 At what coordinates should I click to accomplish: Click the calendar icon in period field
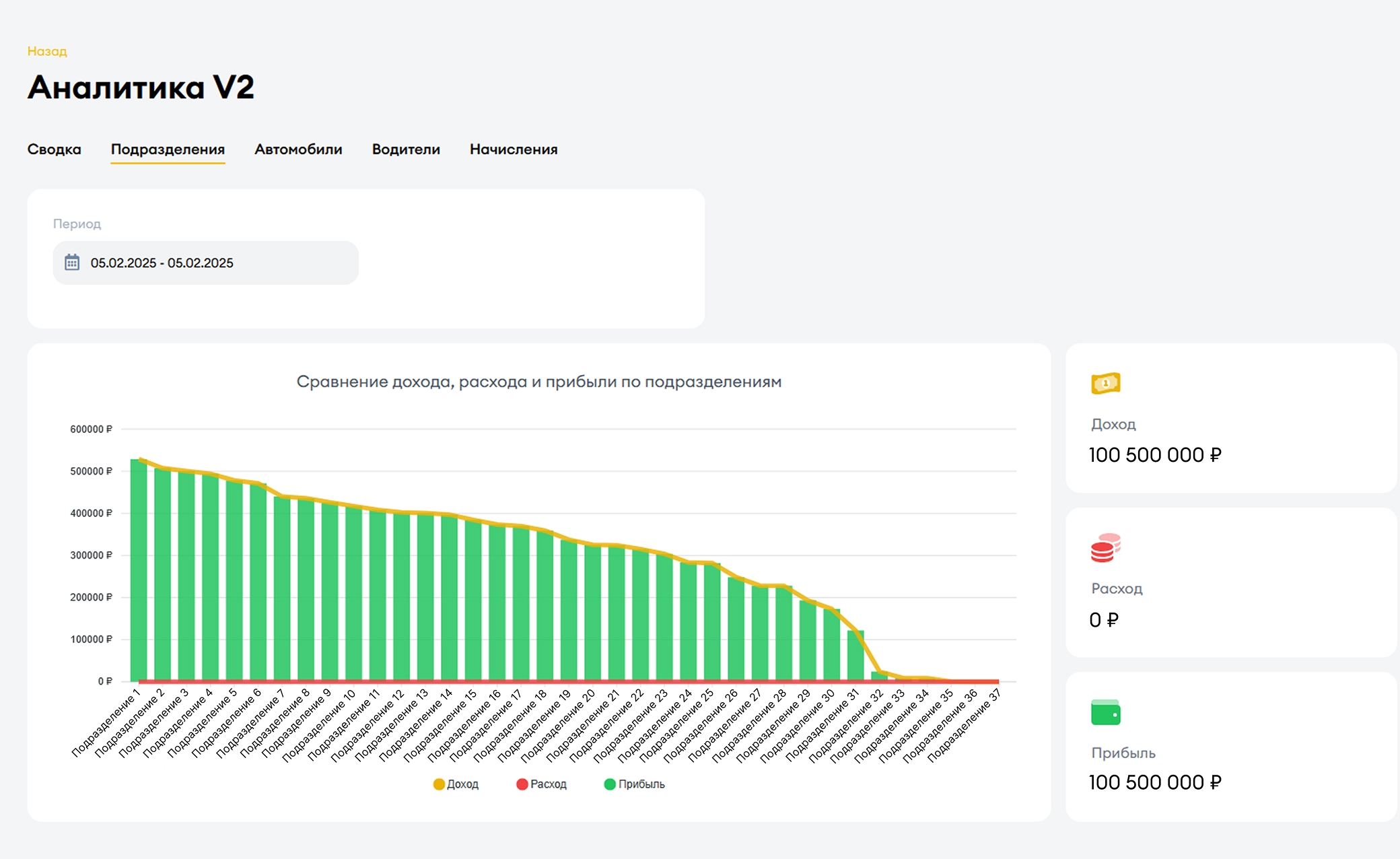(x=72, y=263)
